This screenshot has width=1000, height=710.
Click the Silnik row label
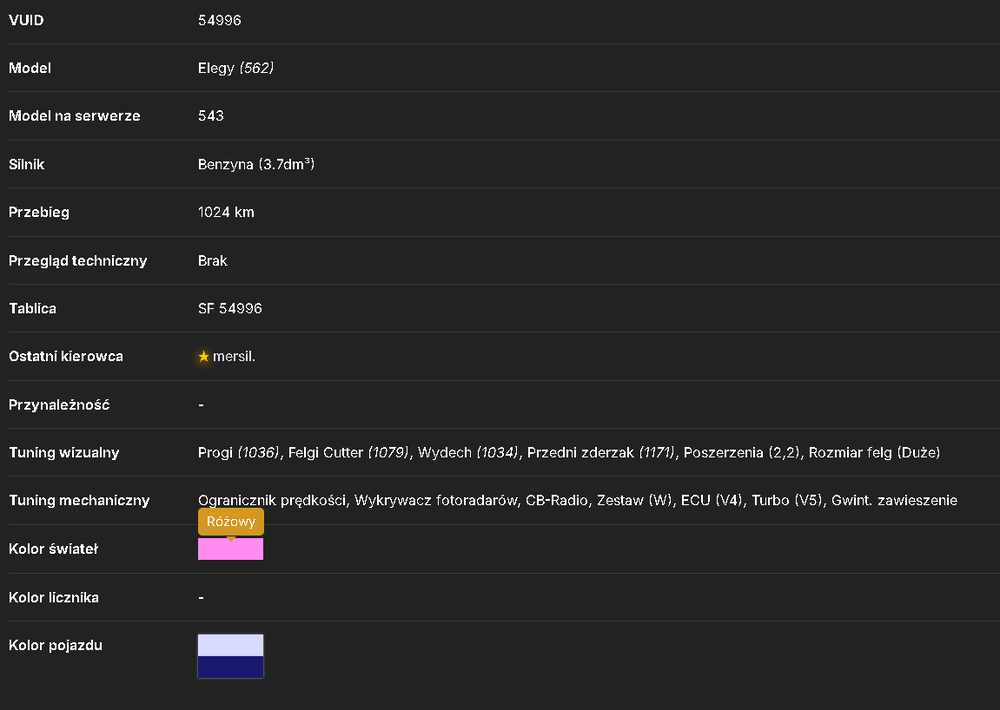[x=26, y=165]
